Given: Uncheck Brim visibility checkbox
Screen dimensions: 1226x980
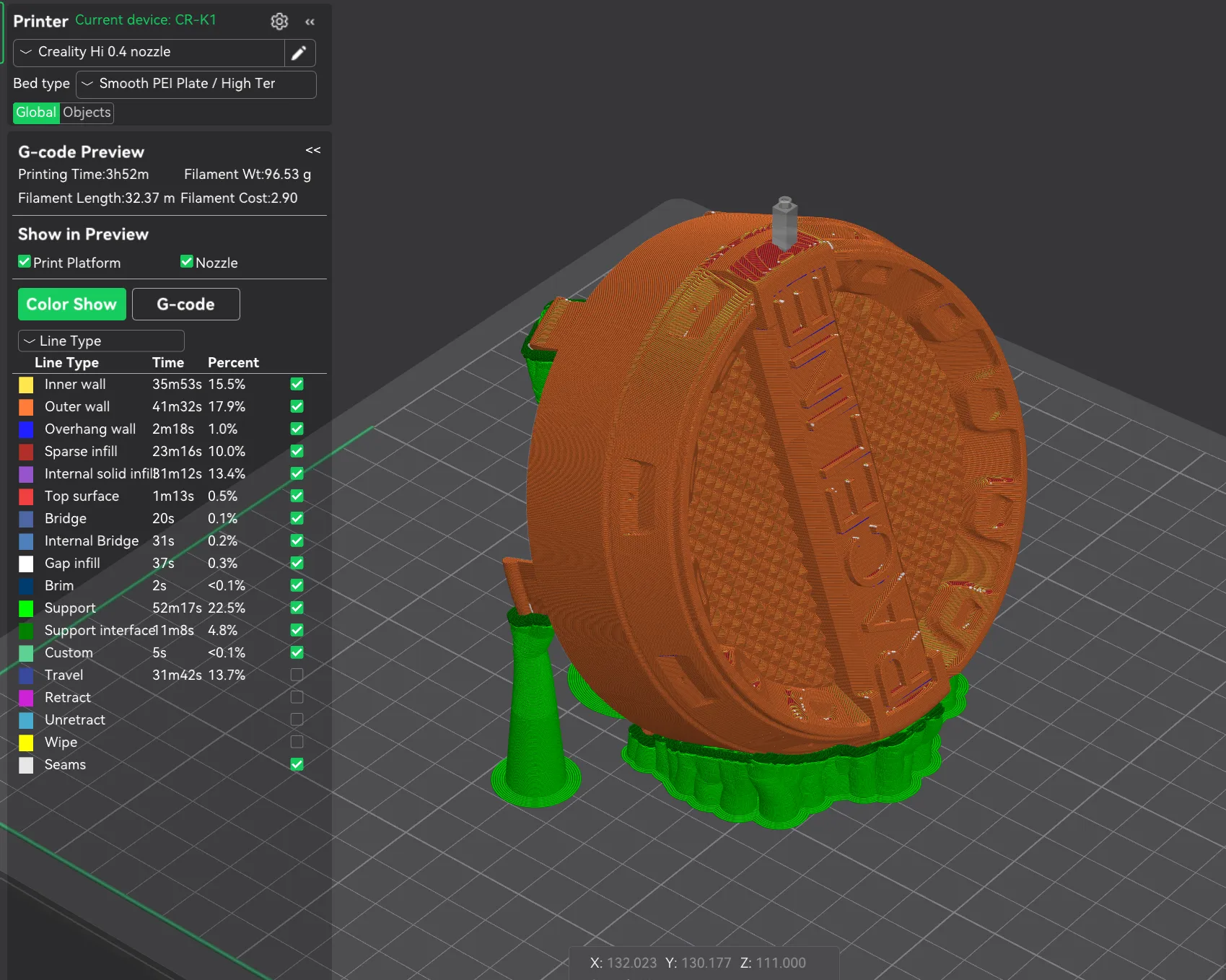Looking at the screenshot, I should 297,585.
